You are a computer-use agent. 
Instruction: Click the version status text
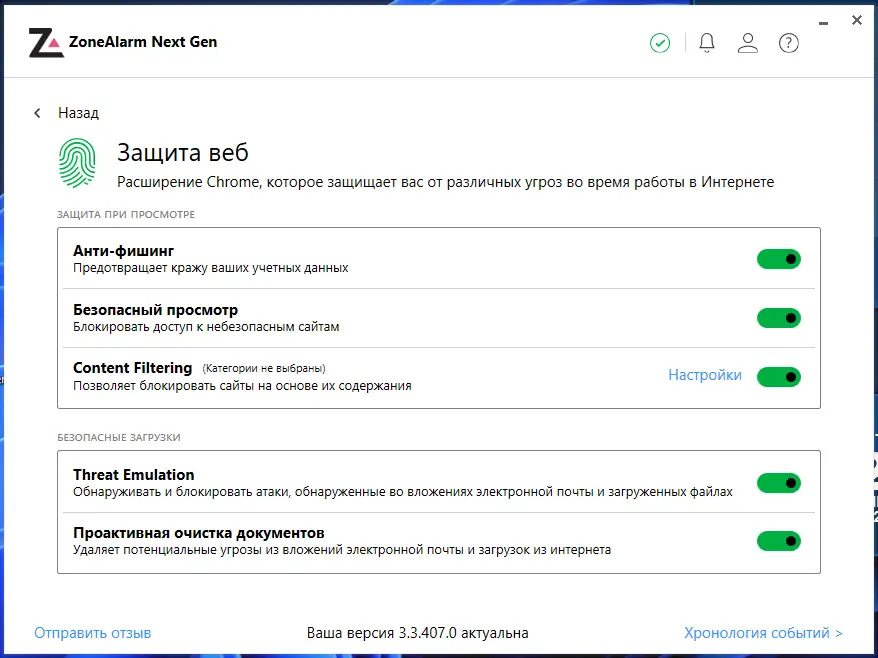pos(418,632)
